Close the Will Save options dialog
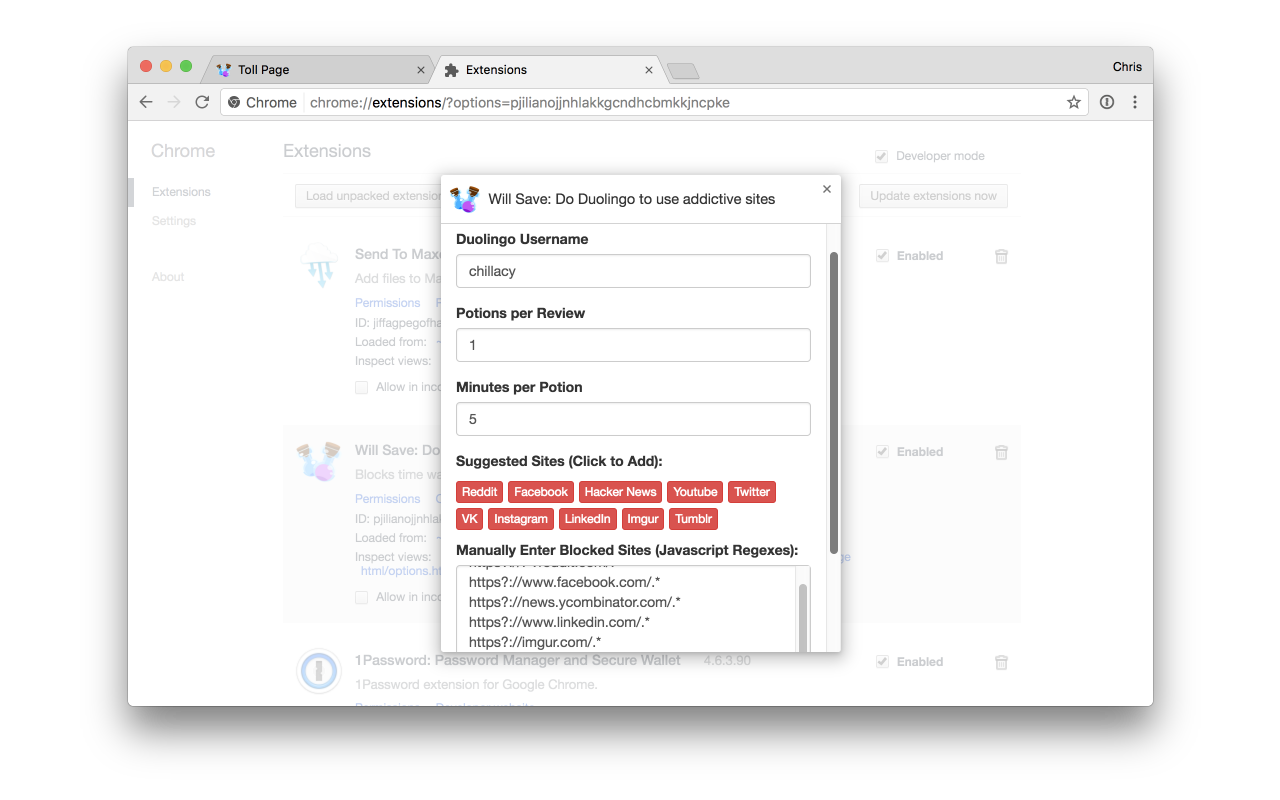 pos(827,188)
